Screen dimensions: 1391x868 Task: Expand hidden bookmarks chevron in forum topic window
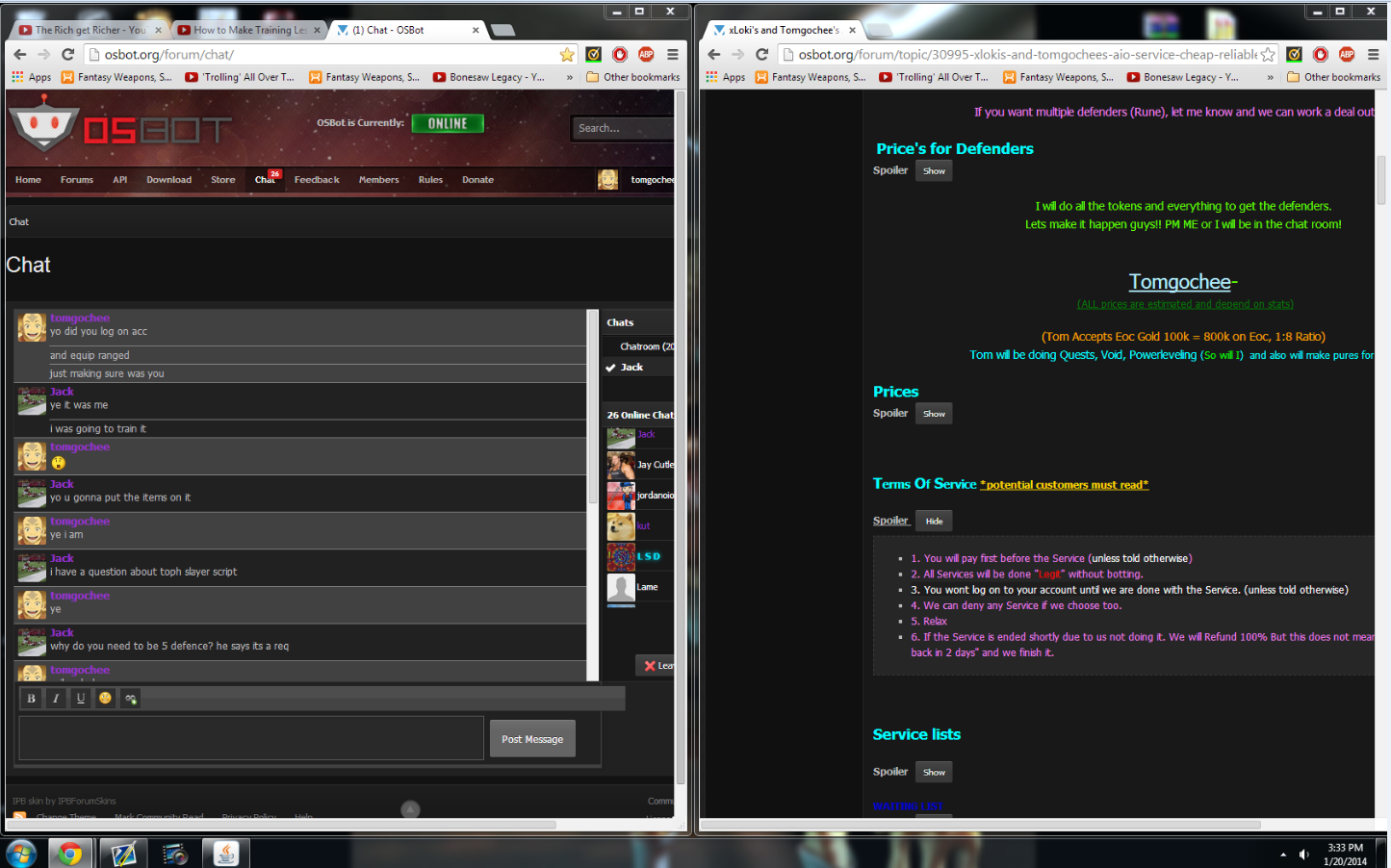click(1270, 77)
